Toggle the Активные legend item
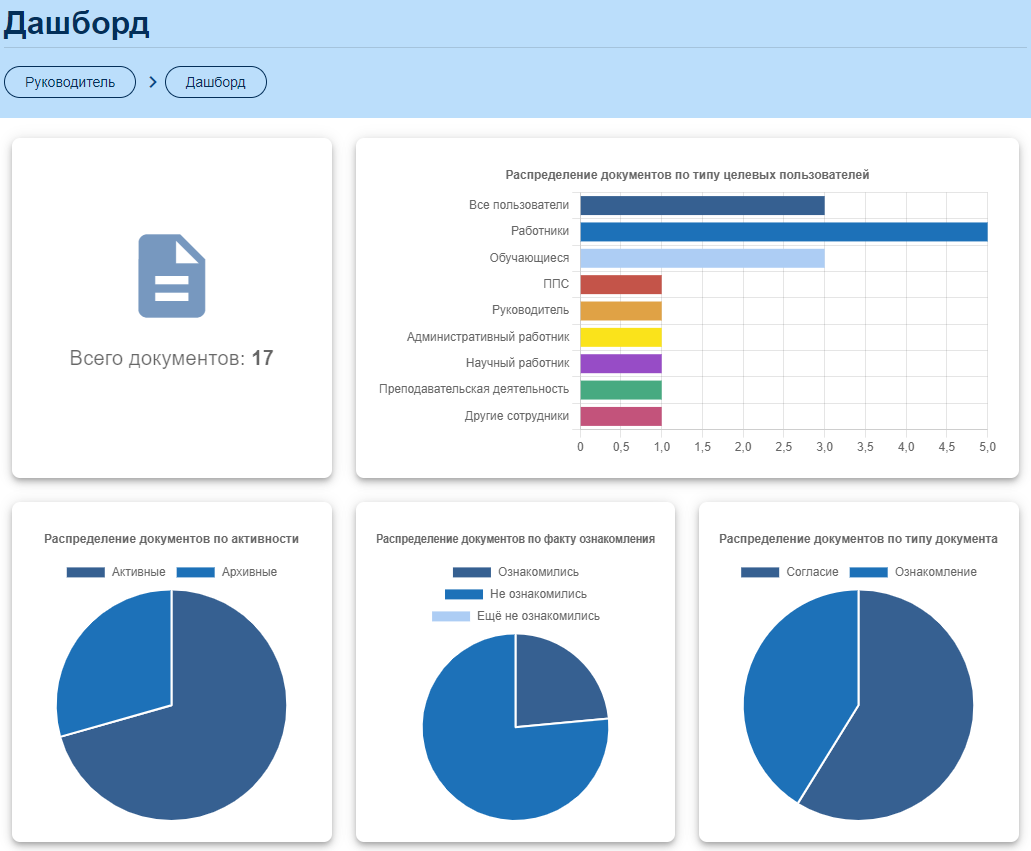 116,572
